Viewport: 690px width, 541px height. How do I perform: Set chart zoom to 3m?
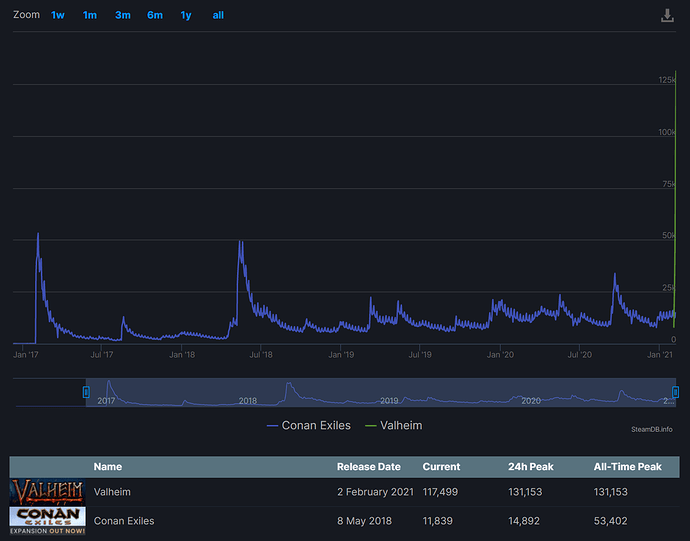point(123,15)
